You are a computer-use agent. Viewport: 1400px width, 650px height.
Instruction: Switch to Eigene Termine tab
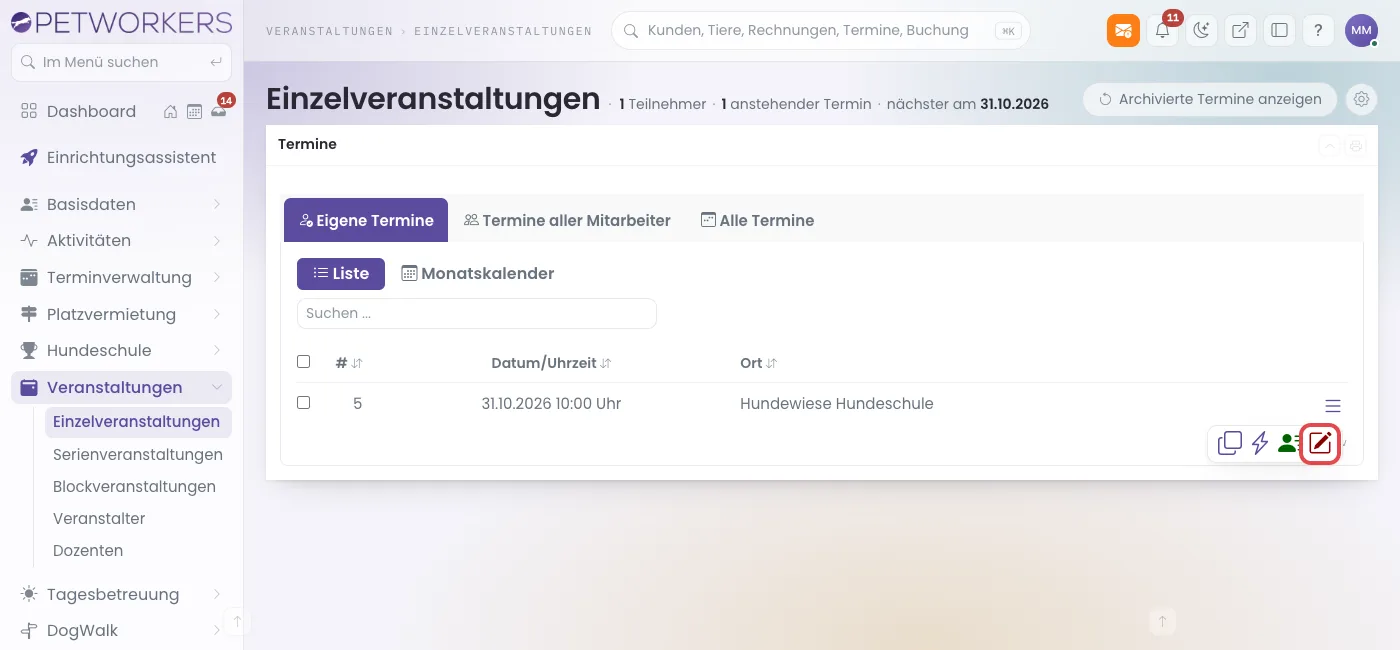click(x=366, y=220)
